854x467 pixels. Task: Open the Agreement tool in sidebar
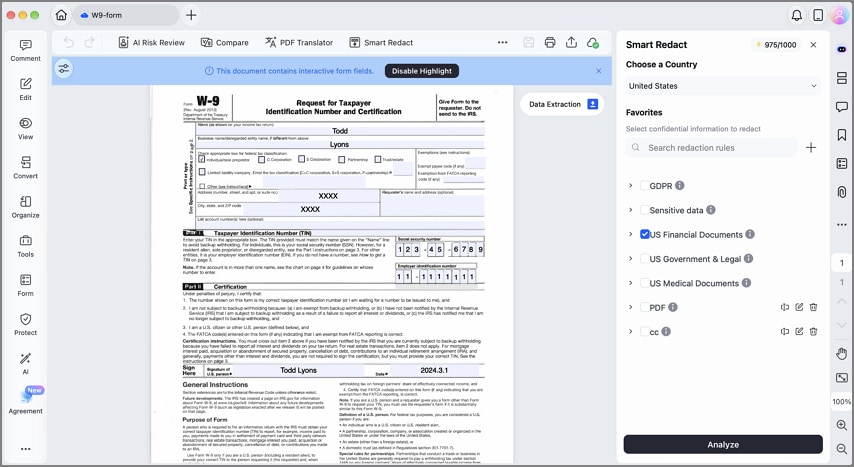26,401
